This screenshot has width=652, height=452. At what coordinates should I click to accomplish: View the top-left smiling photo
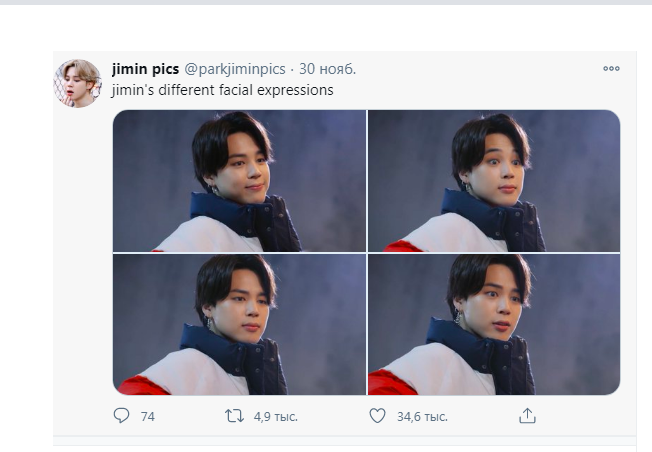click(x=240, y=181)
